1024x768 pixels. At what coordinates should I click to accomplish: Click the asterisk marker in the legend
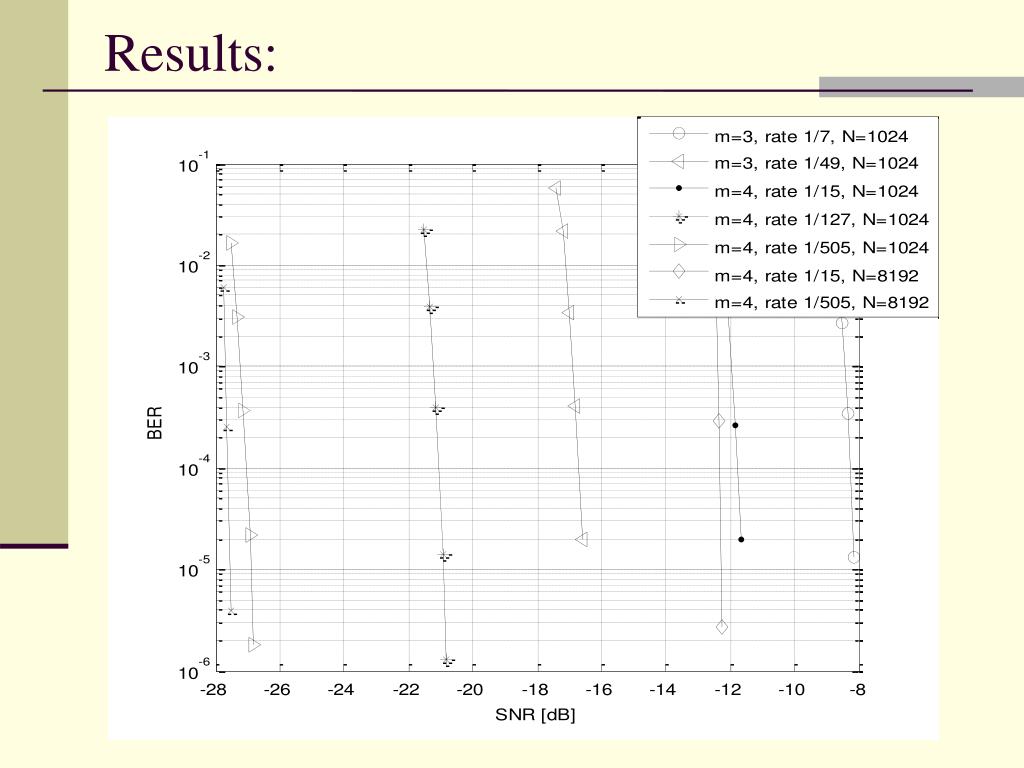[x=679, y=217]
